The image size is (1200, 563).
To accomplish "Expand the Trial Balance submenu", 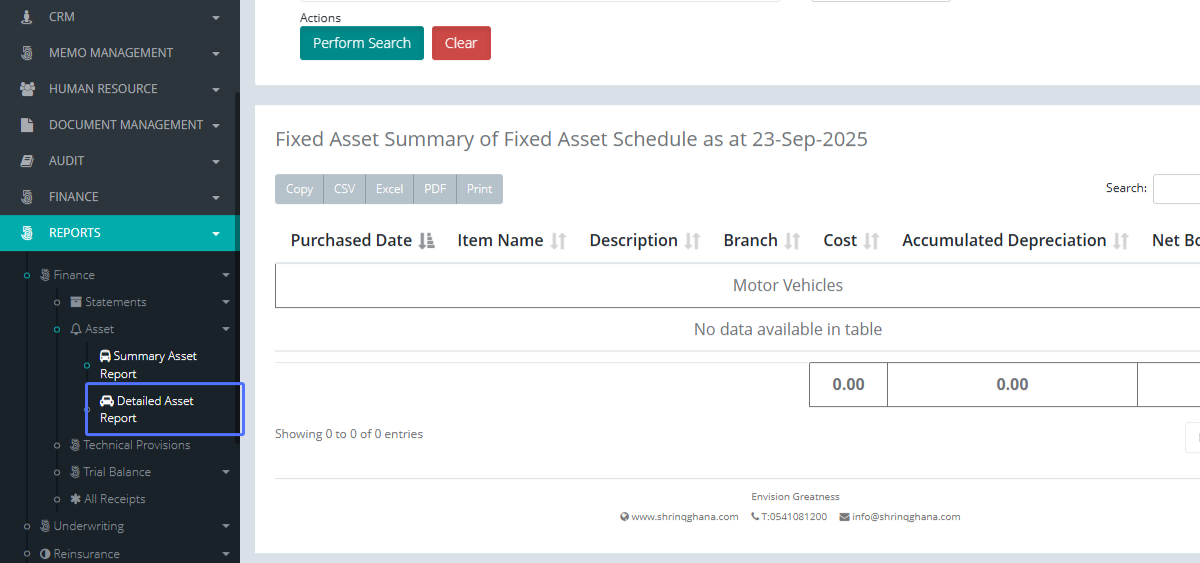I will tap(226, 472).
